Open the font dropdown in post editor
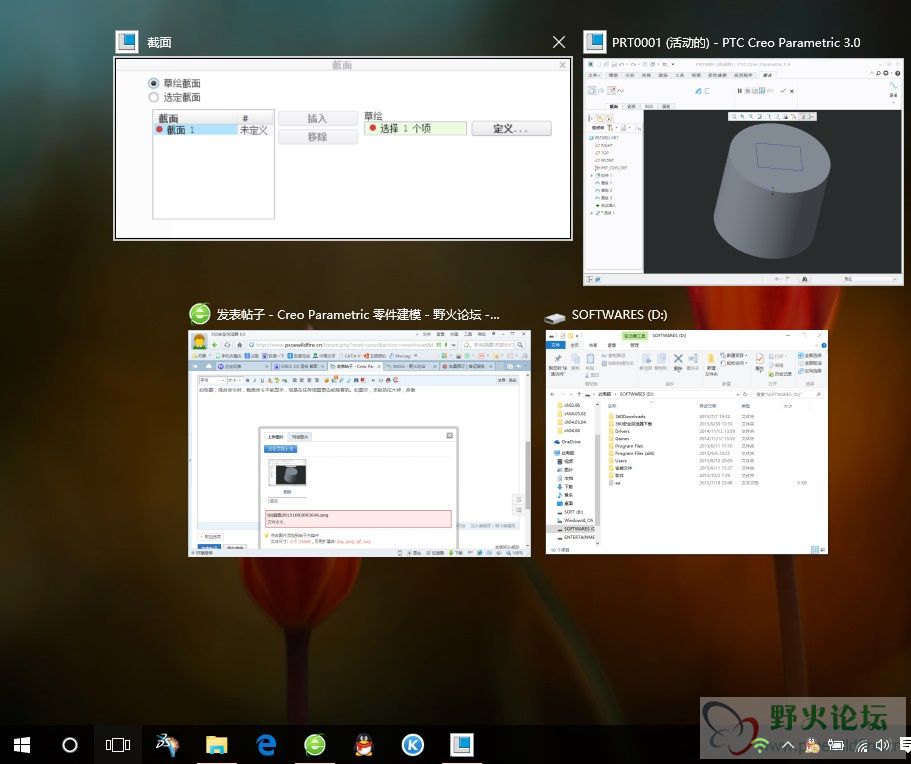911x764 pixels. click(211, 380)
